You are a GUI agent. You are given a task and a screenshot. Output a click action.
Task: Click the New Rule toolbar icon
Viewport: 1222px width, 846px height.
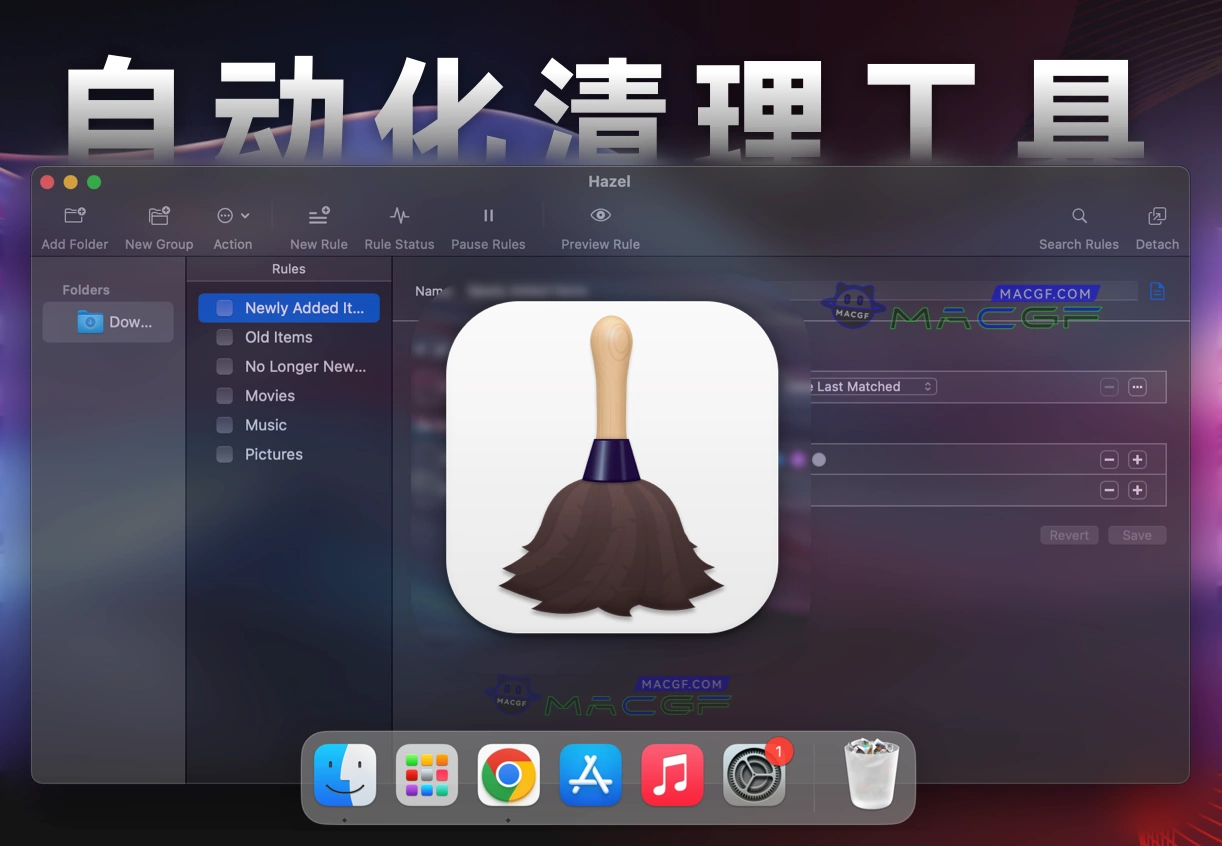coord(319,215)
